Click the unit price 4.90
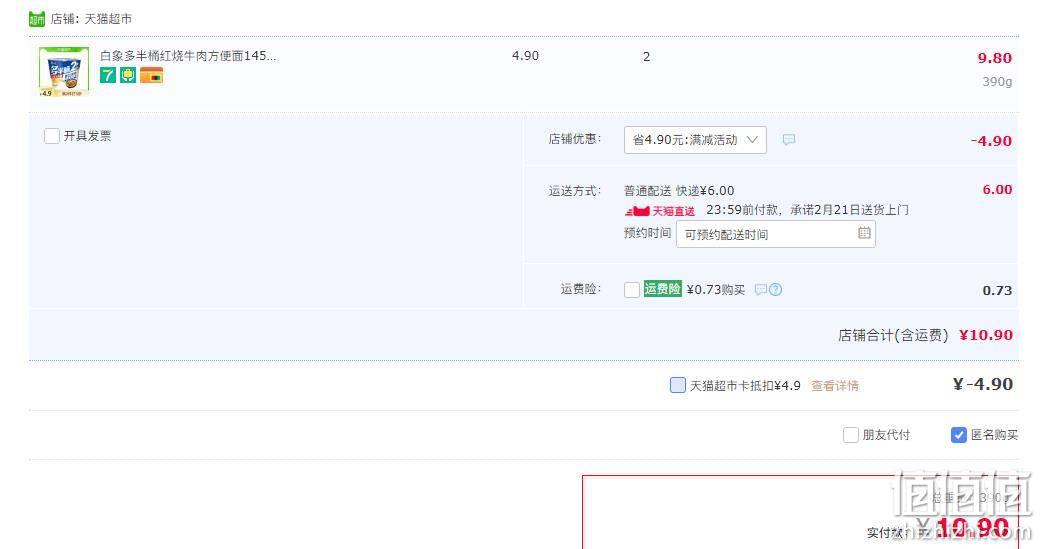The height and width of the screenshot is (549, 1041). click(x=525, y=56)
